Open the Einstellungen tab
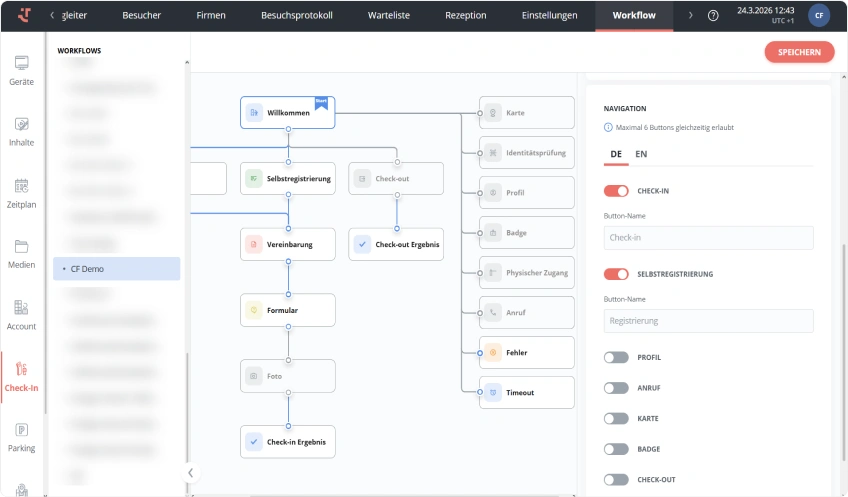848x497 pixels. (549, 16)
